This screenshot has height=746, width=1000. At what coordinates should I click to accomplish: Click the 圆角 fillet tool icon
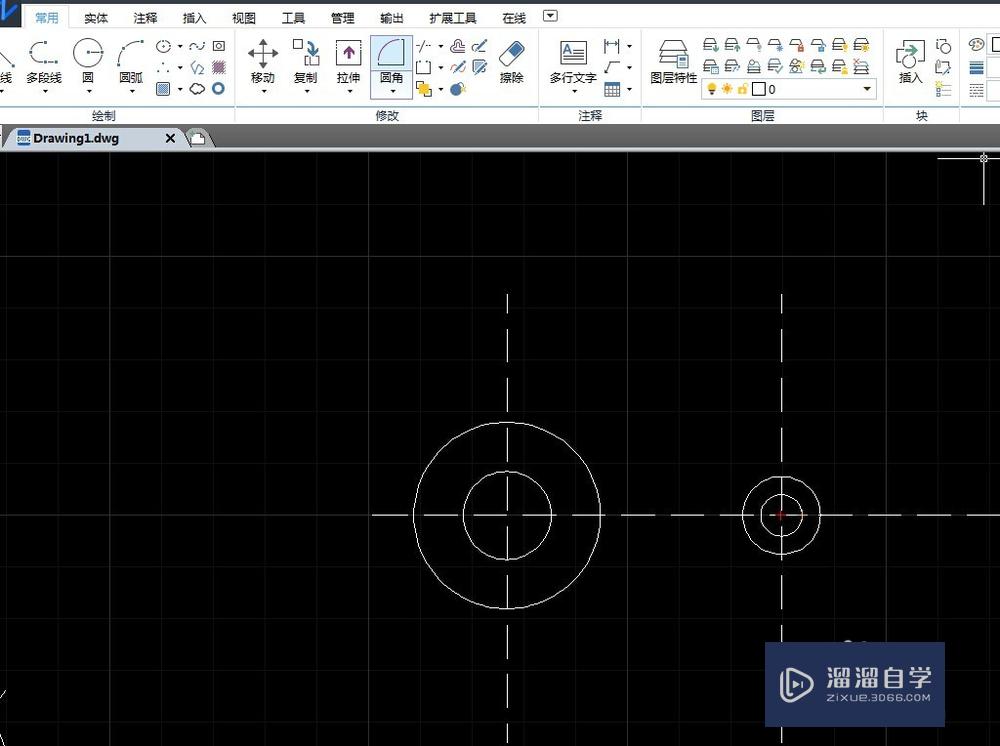point(391,52)
